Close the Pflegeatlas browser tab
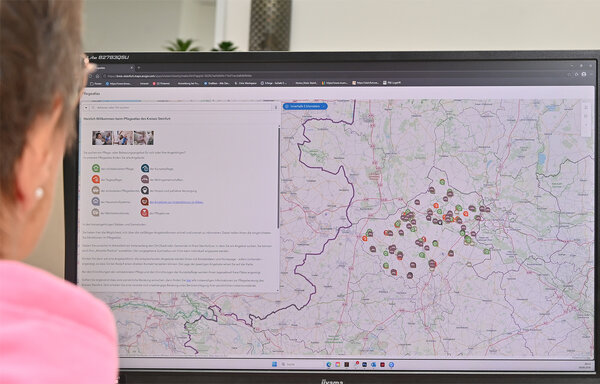Viewport: 600px width, 384px height. pyautogui.click(x=131, y=68)
